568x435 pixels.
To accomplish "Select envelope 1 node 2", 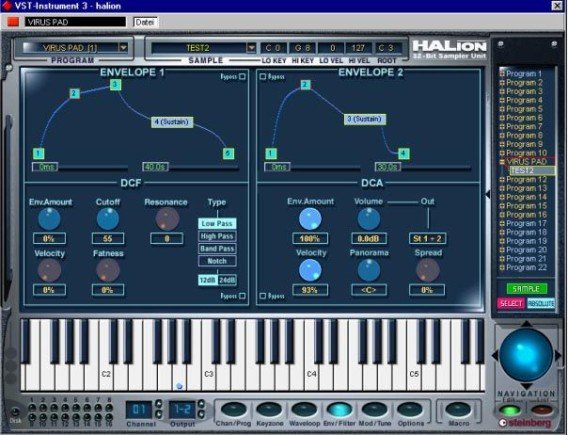I will click(74, 93).
